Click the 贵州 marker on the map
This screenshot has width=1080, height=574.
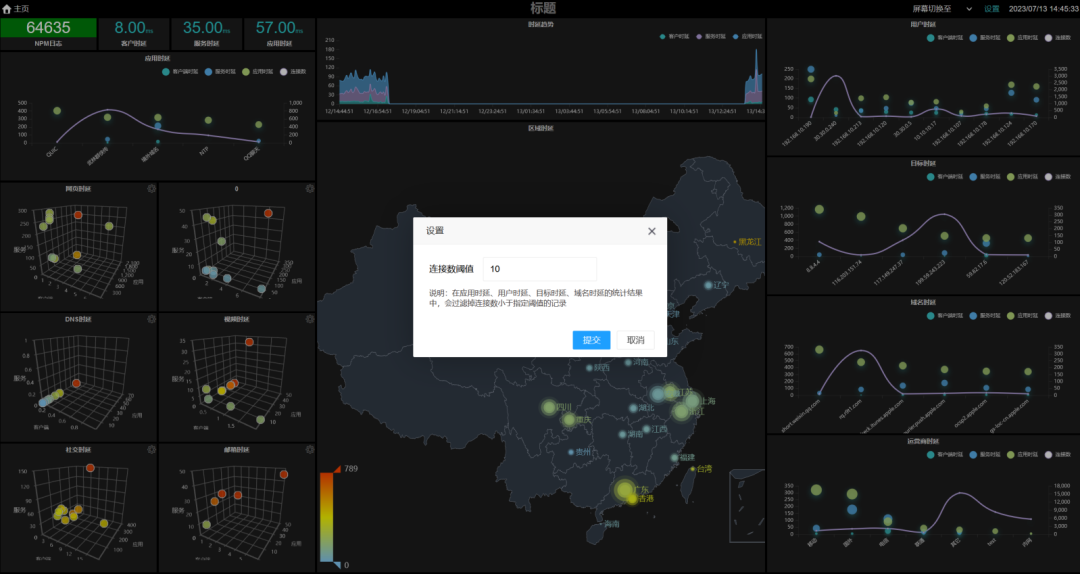point(571,452)
